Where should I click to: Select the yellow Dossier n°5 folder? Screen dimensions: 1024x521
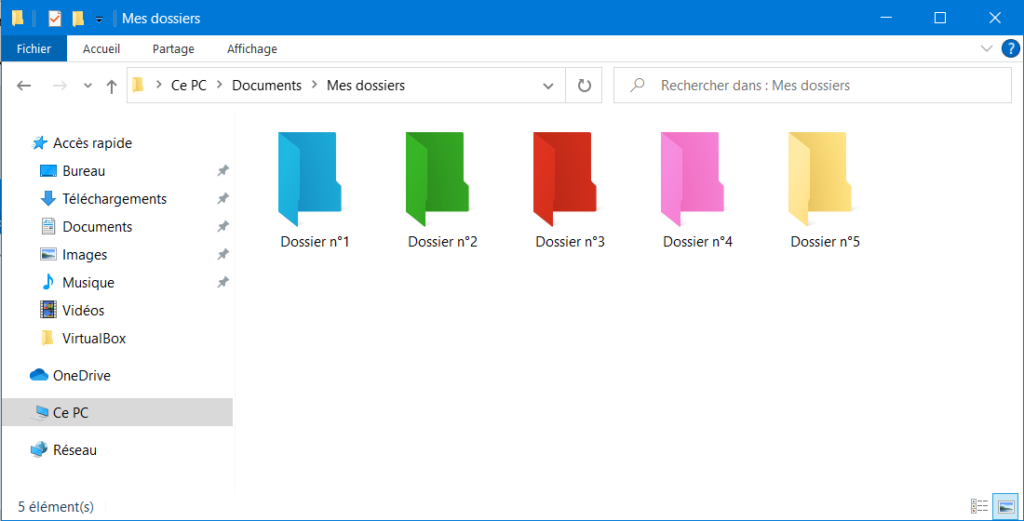[x=820, y=179]
